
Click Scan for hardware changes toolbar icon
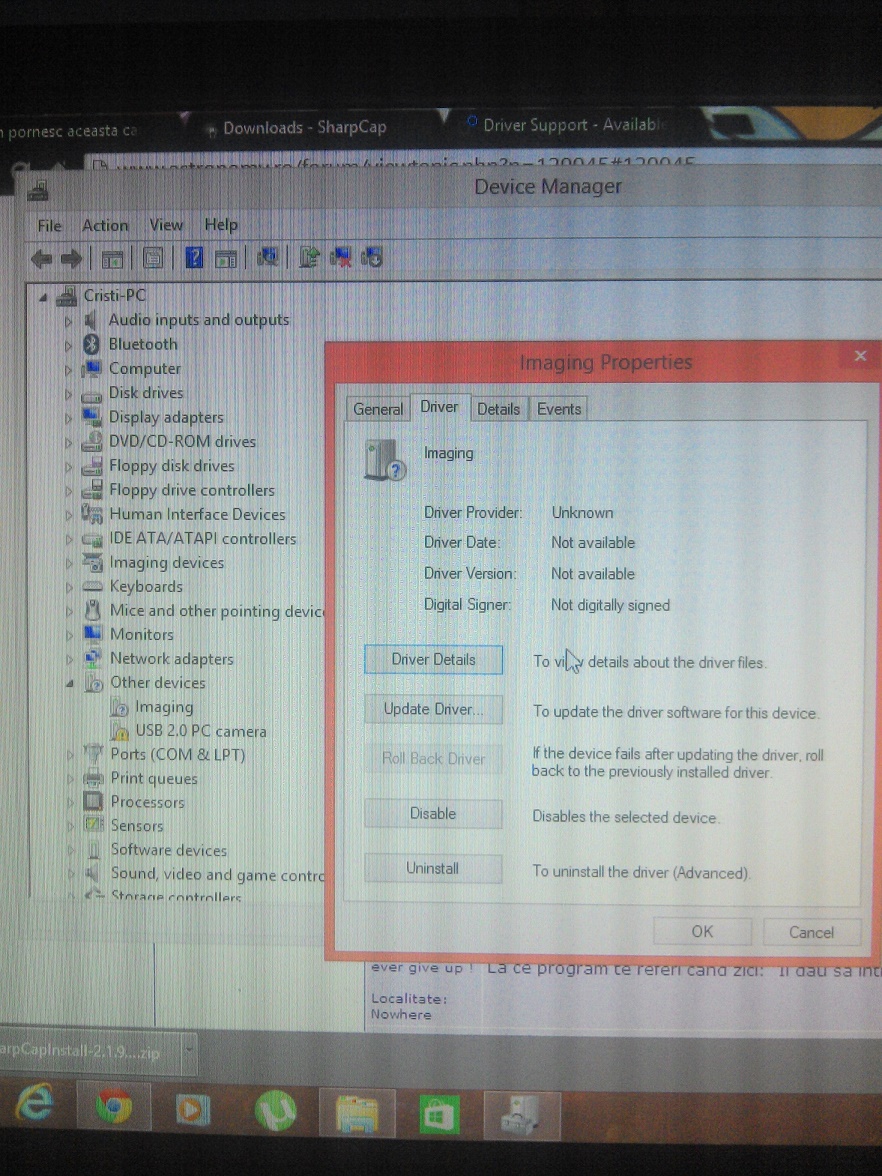pyautogui.click(x=268, y=258)
